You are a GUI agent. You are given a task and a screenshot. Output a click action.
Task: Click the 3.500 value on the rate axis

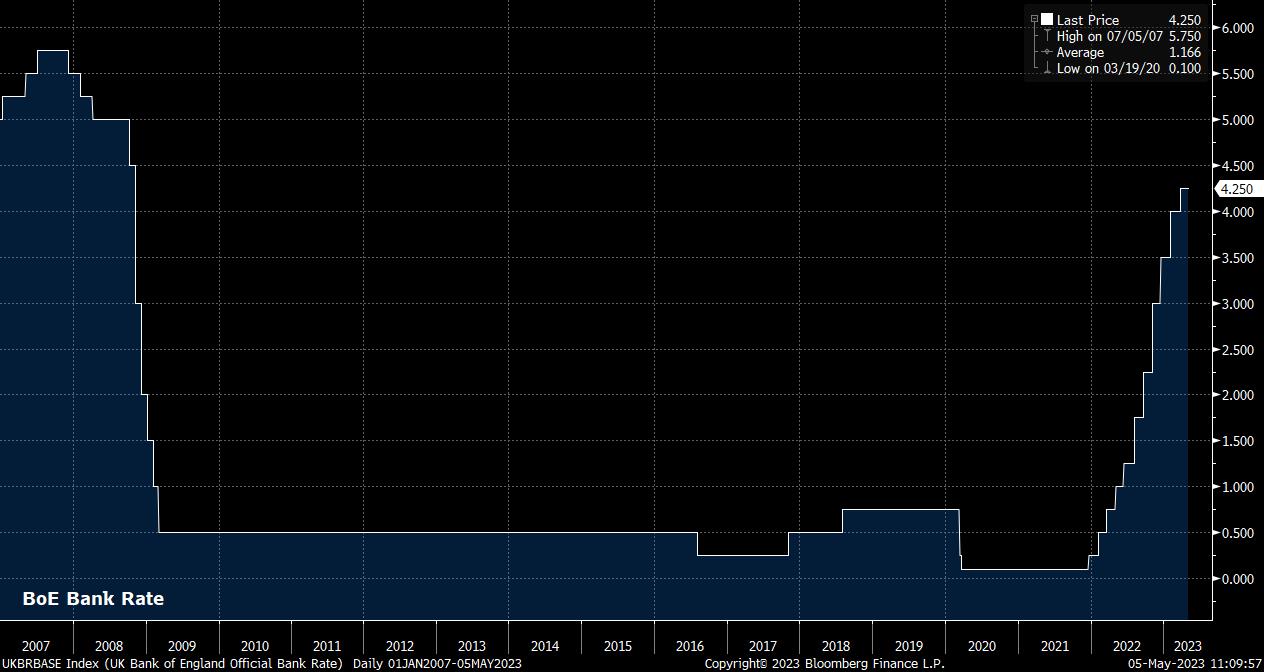click(x=1238, y=258)
